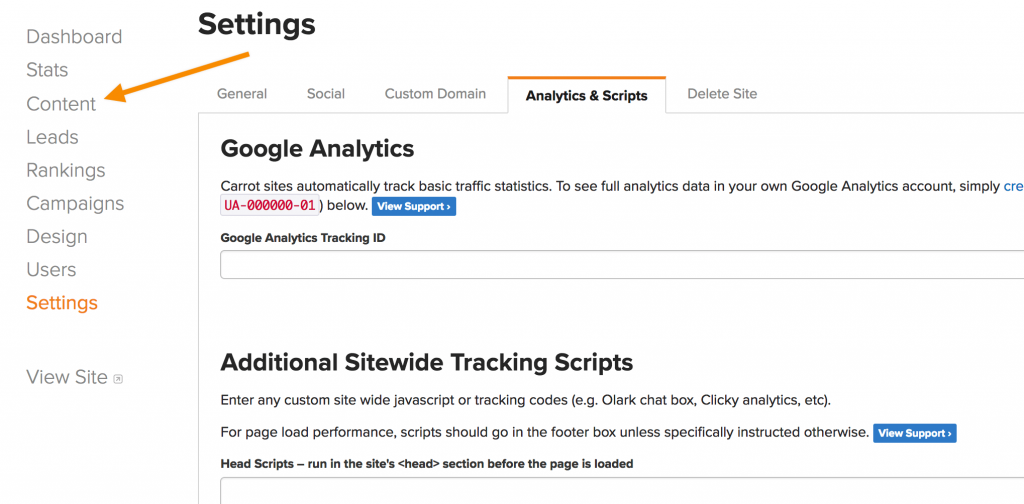Screen dimensions: 1024x504
Task: Focus the Google Analytics Tracking ID field
Action: [622, 264]
